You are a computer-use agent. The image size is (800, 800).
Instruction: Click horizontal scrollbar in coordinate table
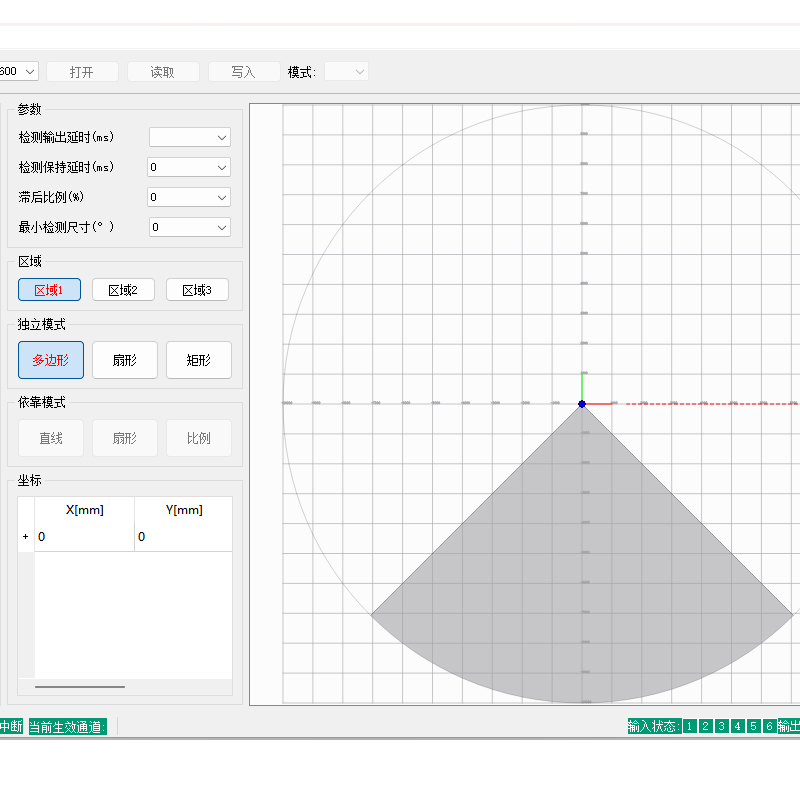[x=80, y=687]
